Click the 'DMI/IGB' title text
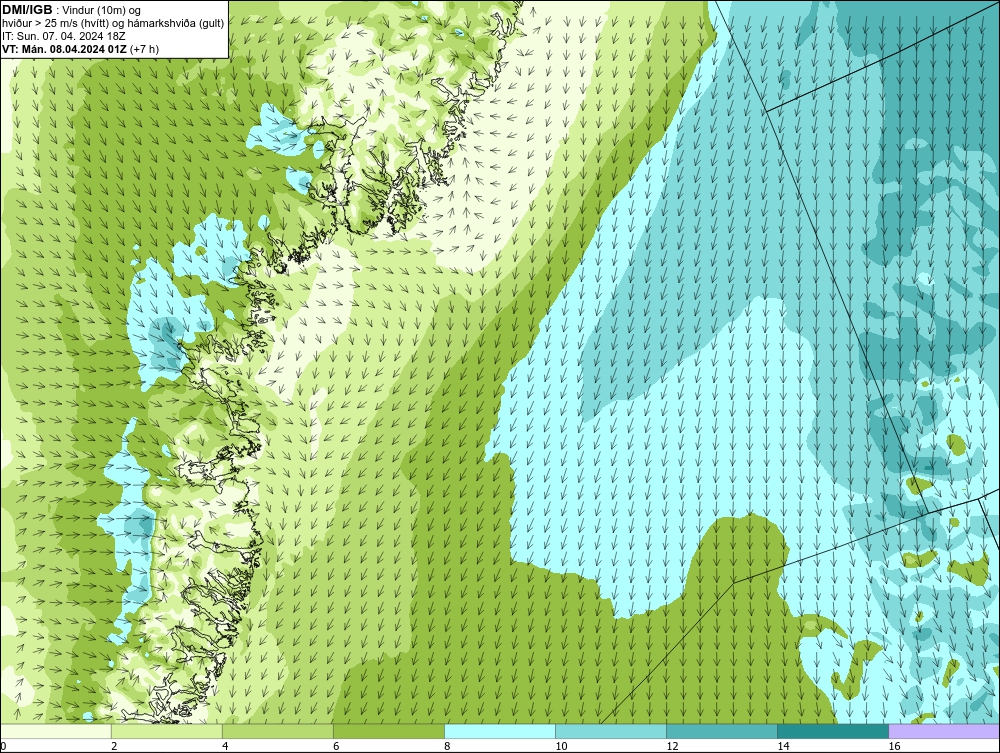This screenshot has width=1000, height=753. 27,10
